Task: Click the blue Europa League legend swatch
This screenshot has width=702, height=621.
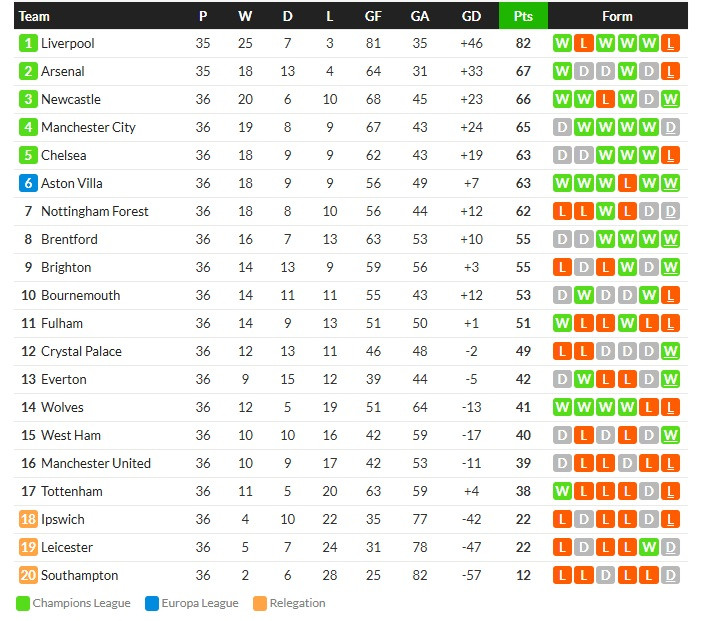Action: click(x=152, y=603)
